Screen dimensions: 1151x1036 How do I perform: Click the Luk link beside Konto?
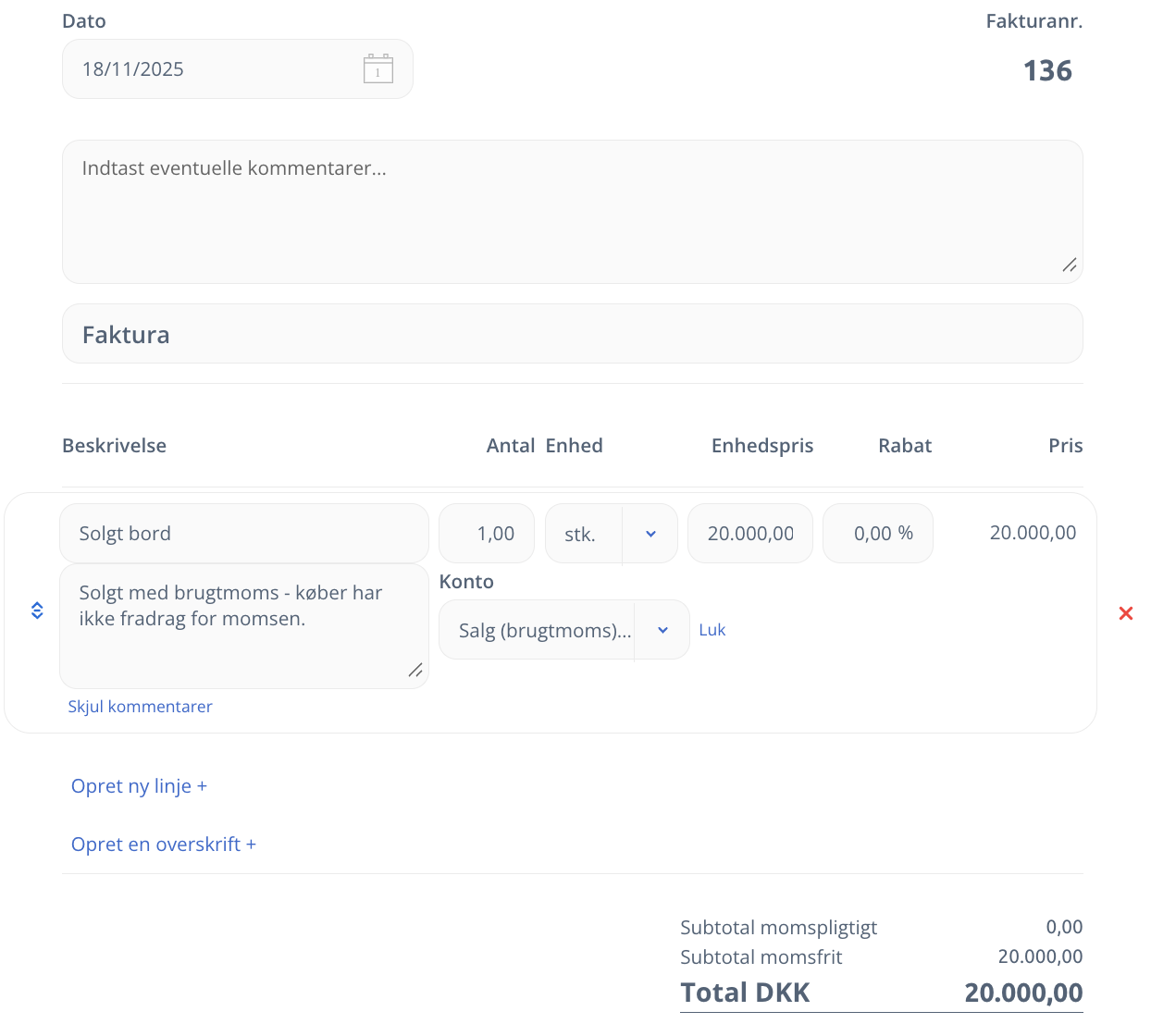click(x=712, y=630)
